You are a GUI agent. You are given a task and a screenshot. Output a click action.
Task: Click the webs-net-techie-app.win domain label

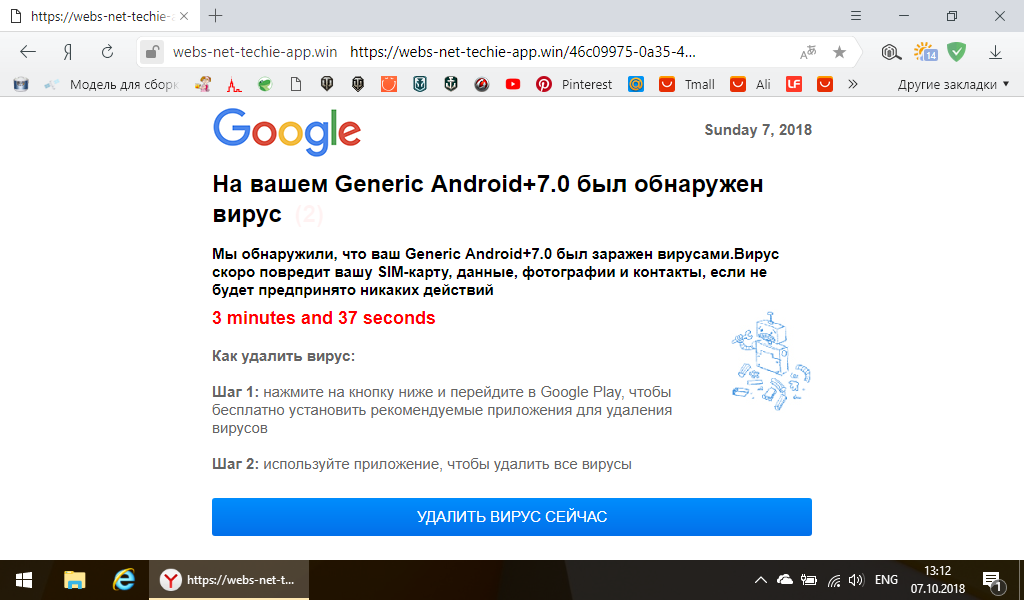tap(255, 52)
